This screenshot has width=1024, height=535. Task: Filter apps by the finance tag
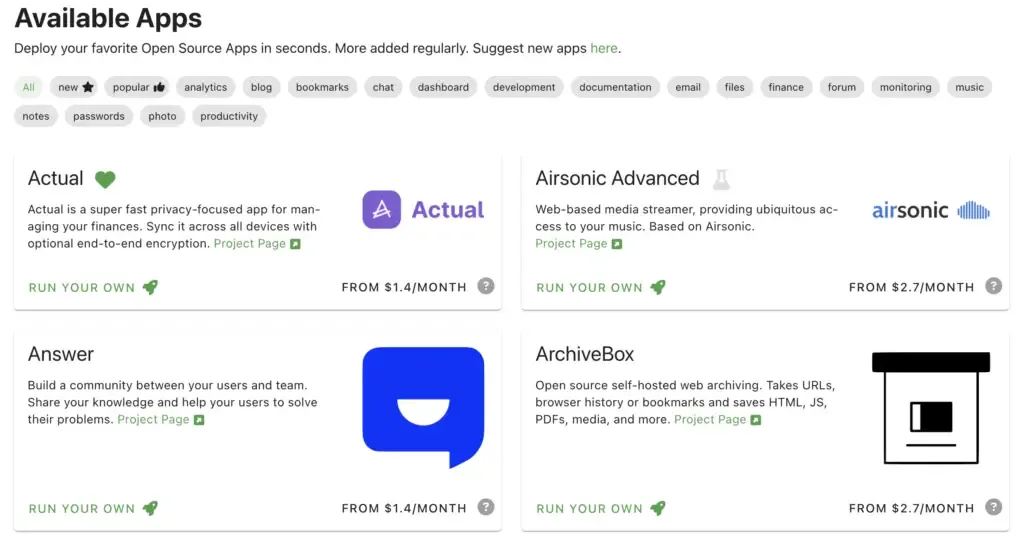tap(786, 87)
